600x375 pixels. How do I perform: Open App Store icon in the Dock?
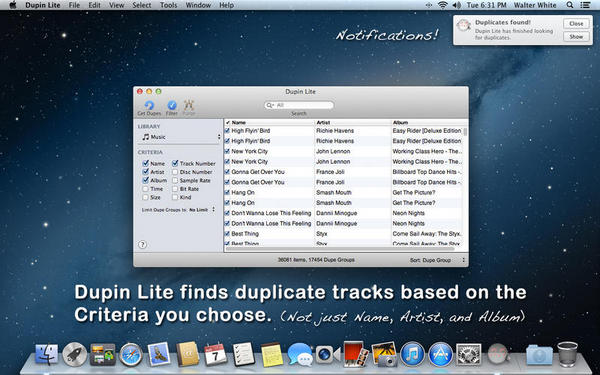(440, 354)
